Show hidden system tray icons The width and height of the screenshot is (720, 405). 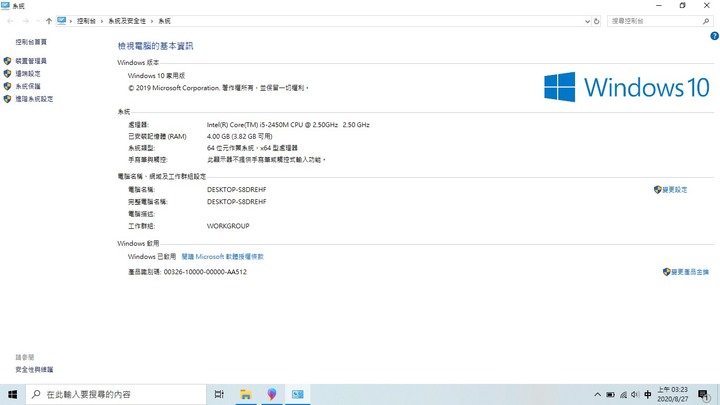[x=597, y=394]
